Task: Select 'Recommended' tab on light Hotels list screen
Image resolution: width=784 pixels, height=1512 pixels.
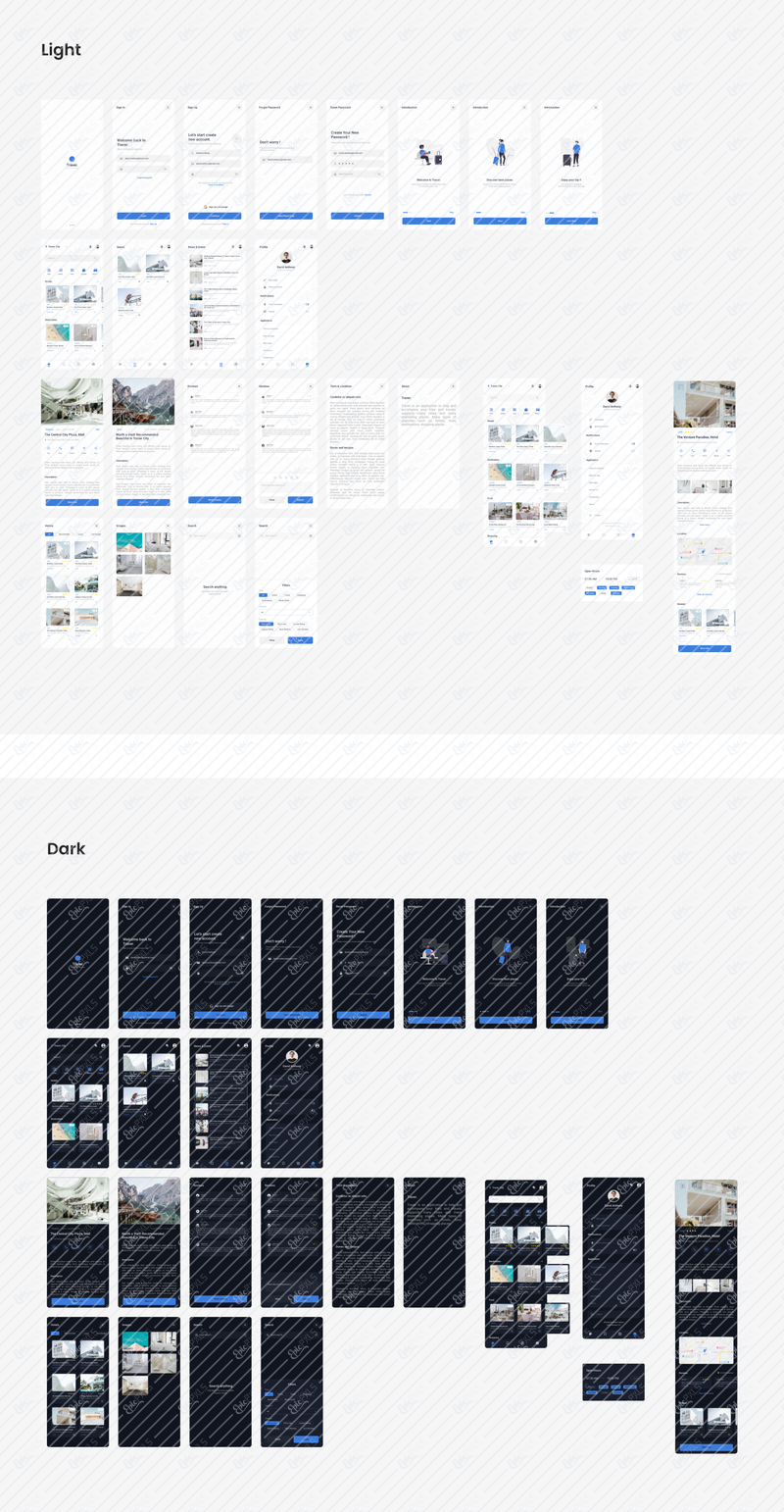Action: [64, 534]
